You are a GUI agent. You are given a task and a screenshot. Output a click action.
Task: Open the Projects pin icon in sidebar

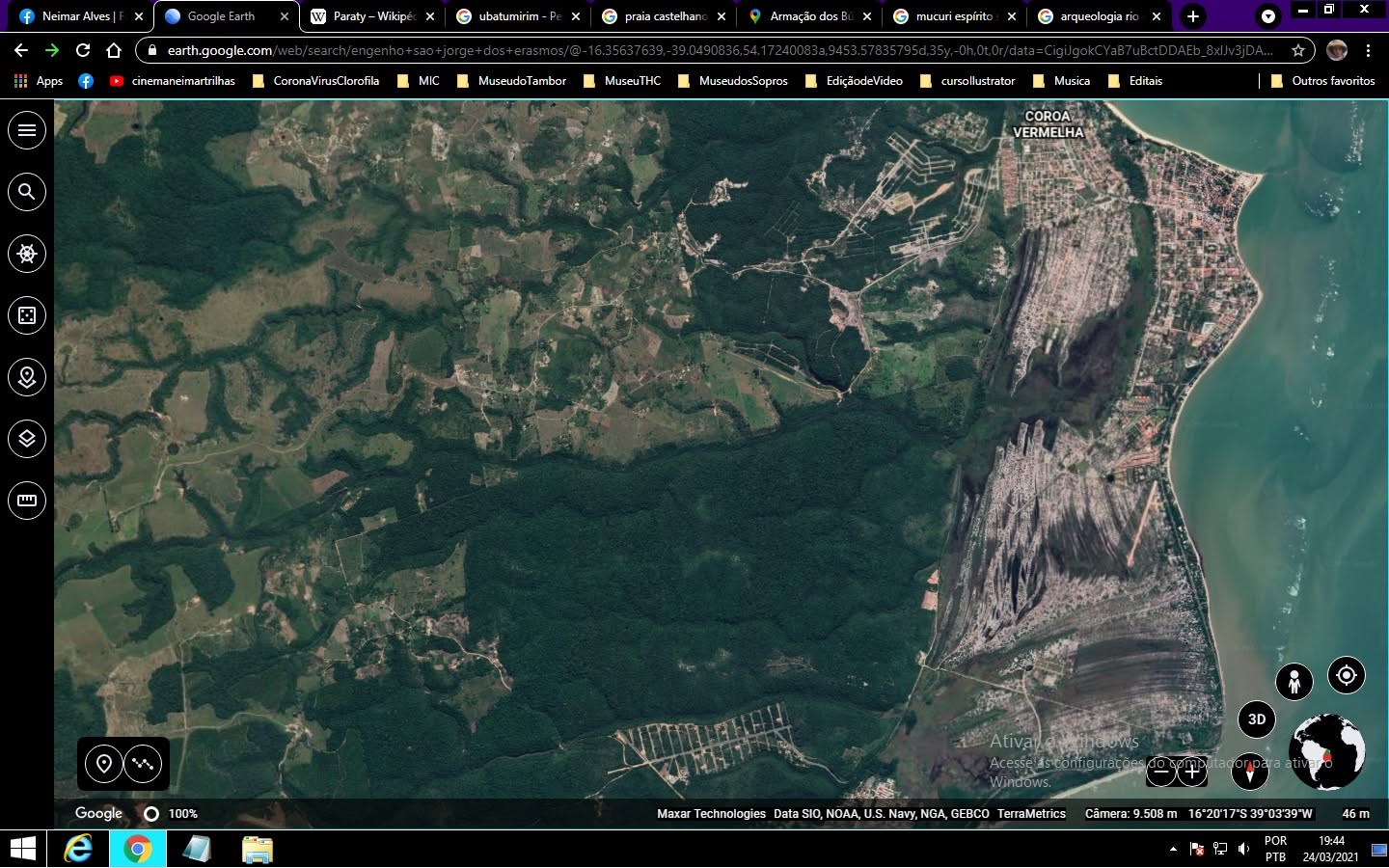point(27,377)
